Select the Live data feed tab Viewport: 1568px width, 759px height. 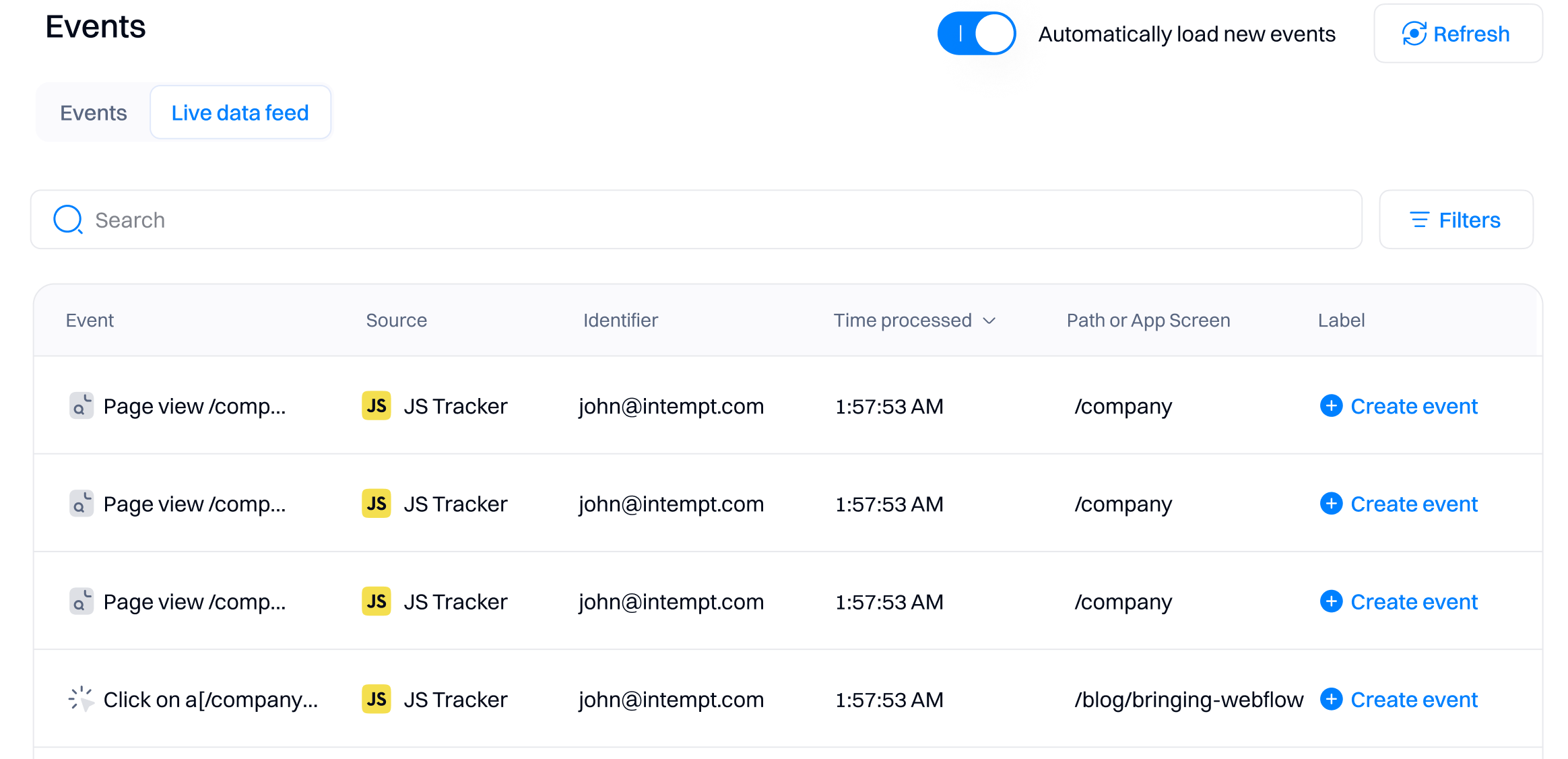pyautogui.click(x=240, y=112)
